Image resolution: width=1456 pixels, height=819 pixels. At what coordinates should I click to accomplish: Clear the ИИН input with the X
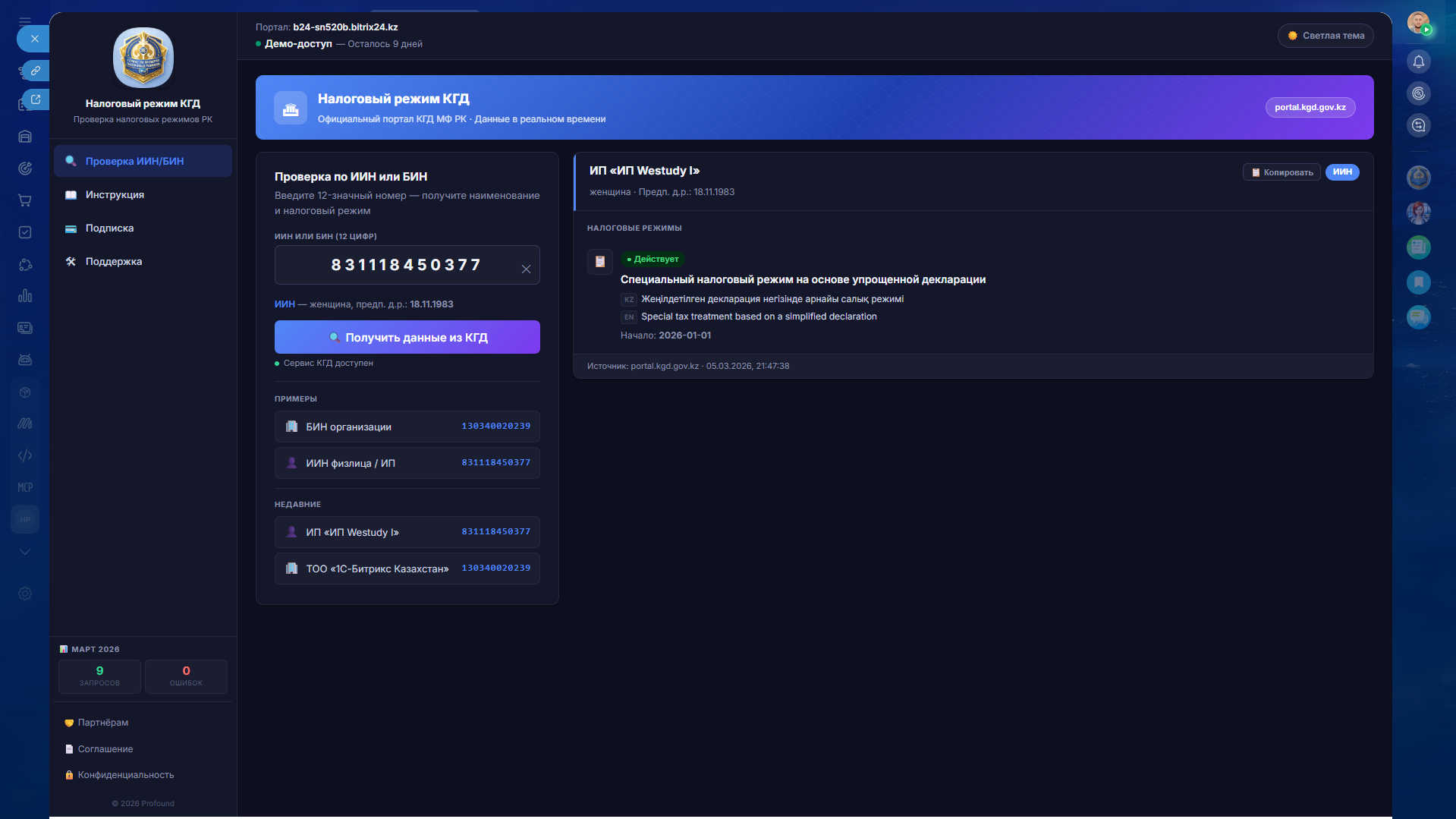526,269
